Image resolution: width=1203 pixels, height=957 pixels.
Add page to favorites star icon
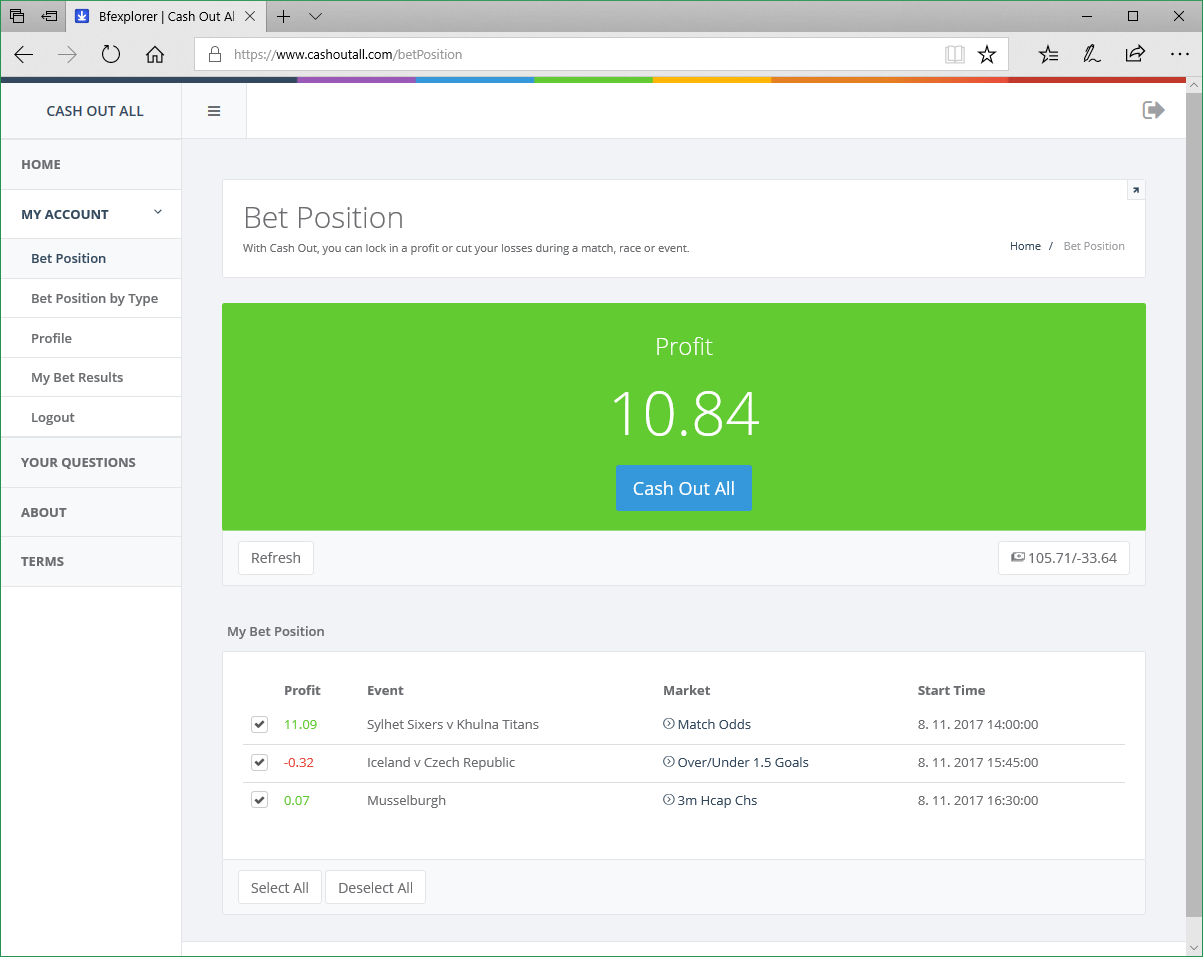[x=987, y=55]
